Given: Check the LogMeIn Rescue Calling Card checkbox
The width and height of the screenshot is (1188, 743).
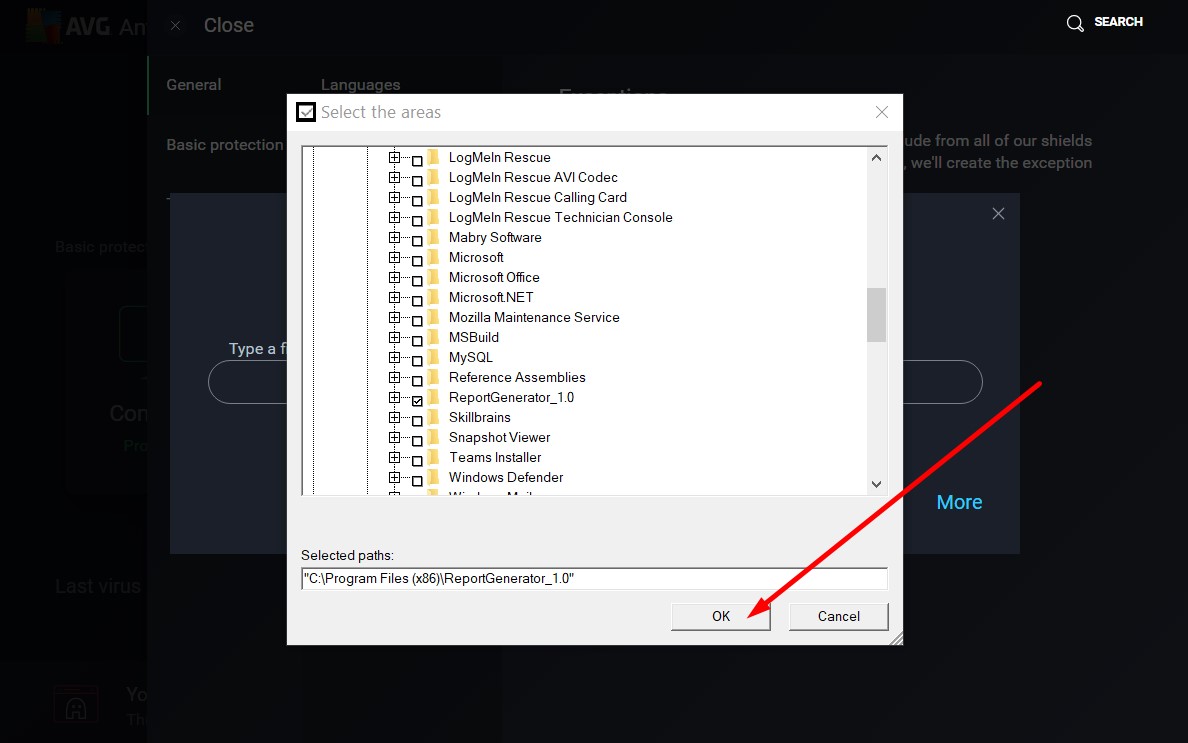Looking at the screenshot, I should [x=417, y=201].
